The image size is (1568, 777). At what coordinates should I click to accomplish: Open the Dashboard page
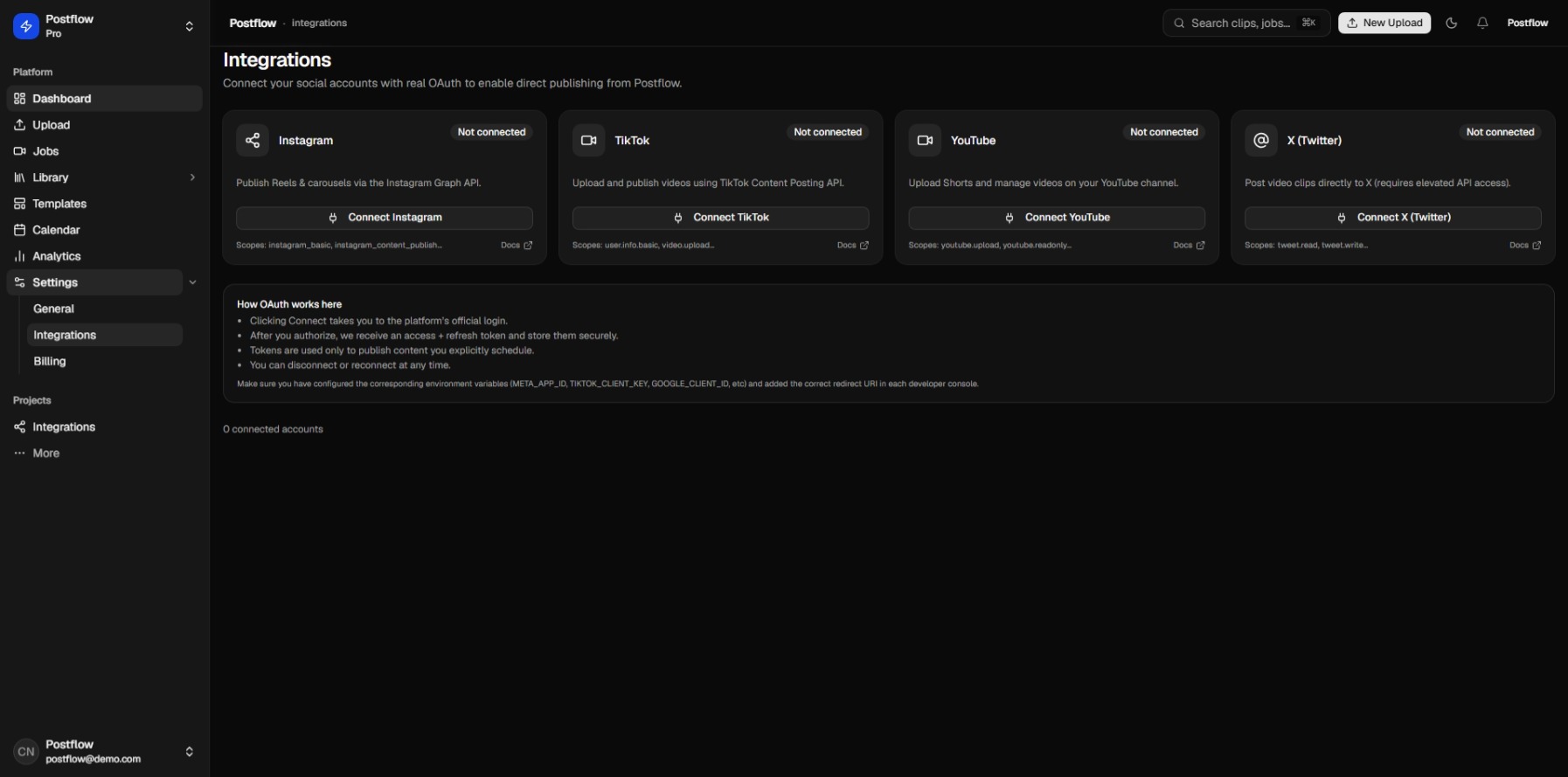coord(104,99)
